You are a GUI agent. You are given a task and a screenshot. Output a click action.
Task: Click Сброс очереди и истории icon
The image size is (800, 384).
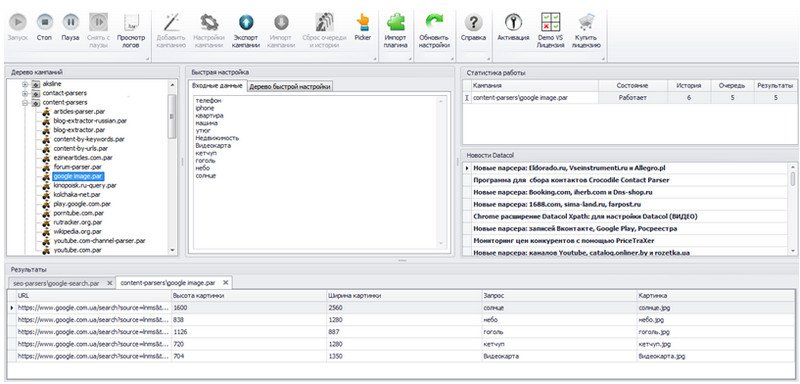coord(324,22)
